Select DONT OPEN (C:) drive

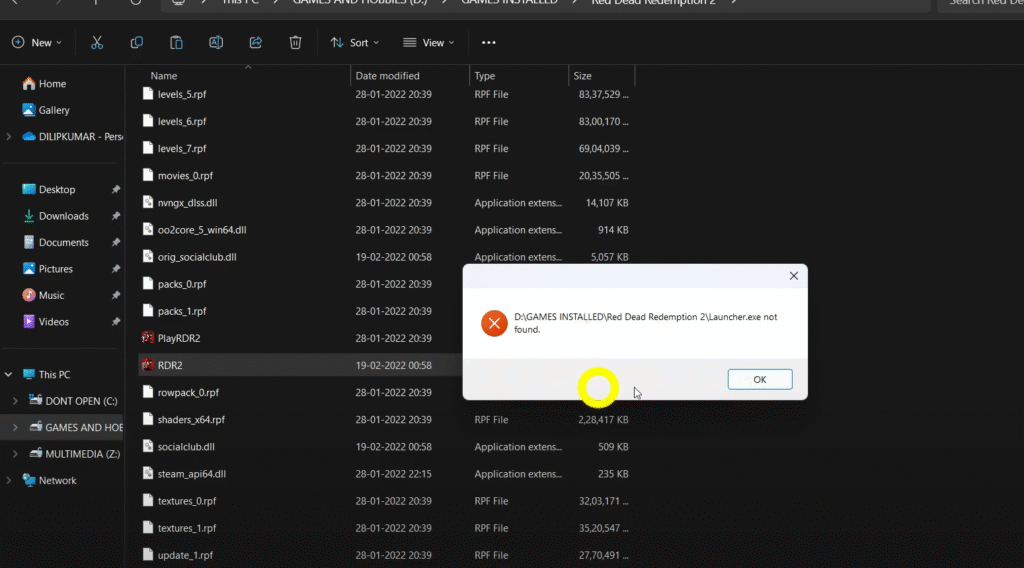click(73, 401)
